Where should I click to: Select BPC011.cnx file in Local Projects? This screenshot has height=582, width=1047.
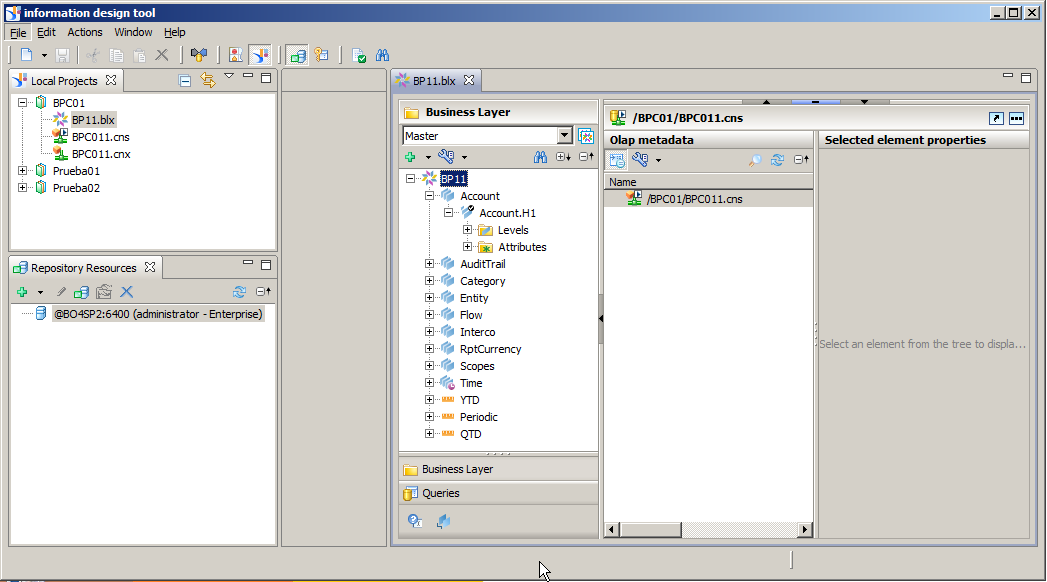101,154
